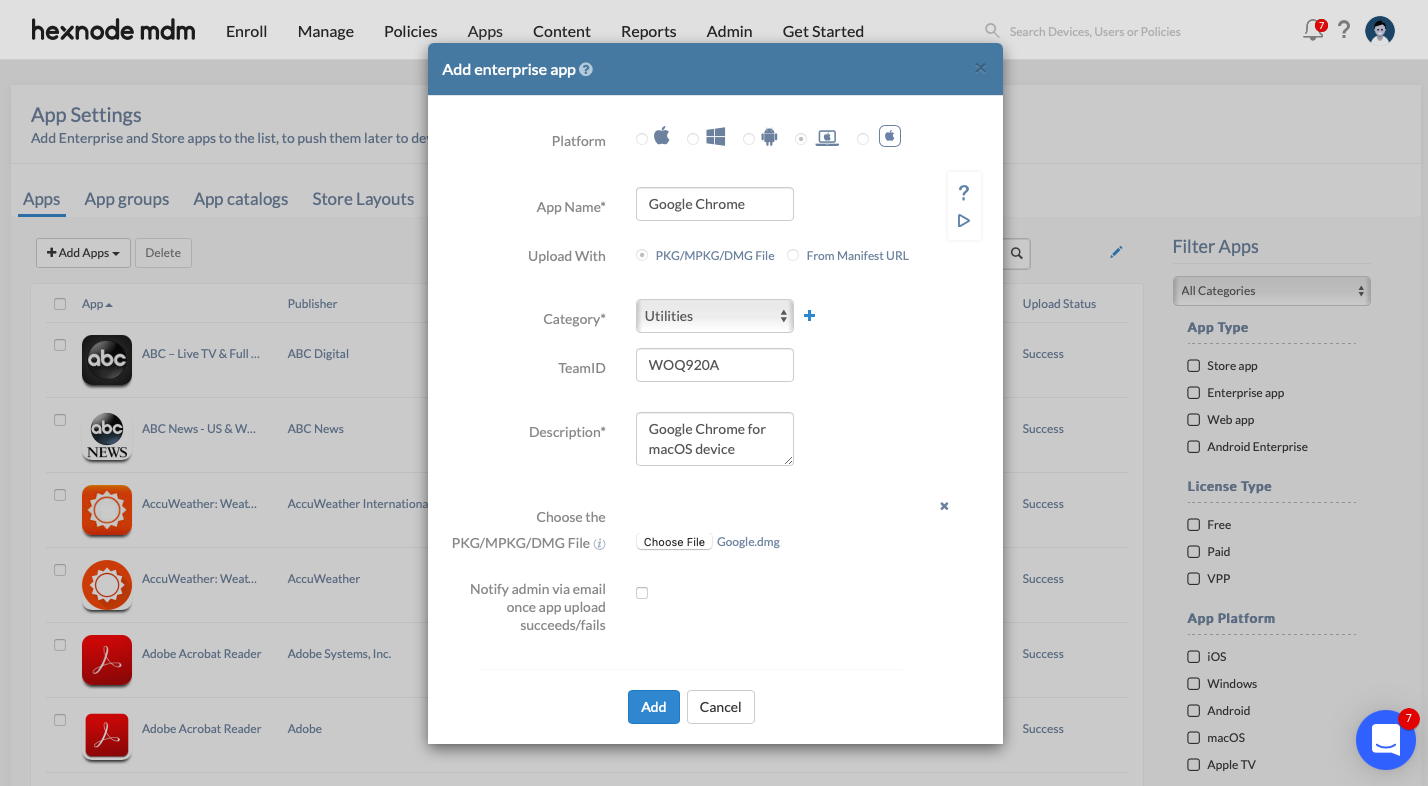Screen dimensions: 1428x786
Task: Check the Enterprise app filter
Action: click(1193, 393)
